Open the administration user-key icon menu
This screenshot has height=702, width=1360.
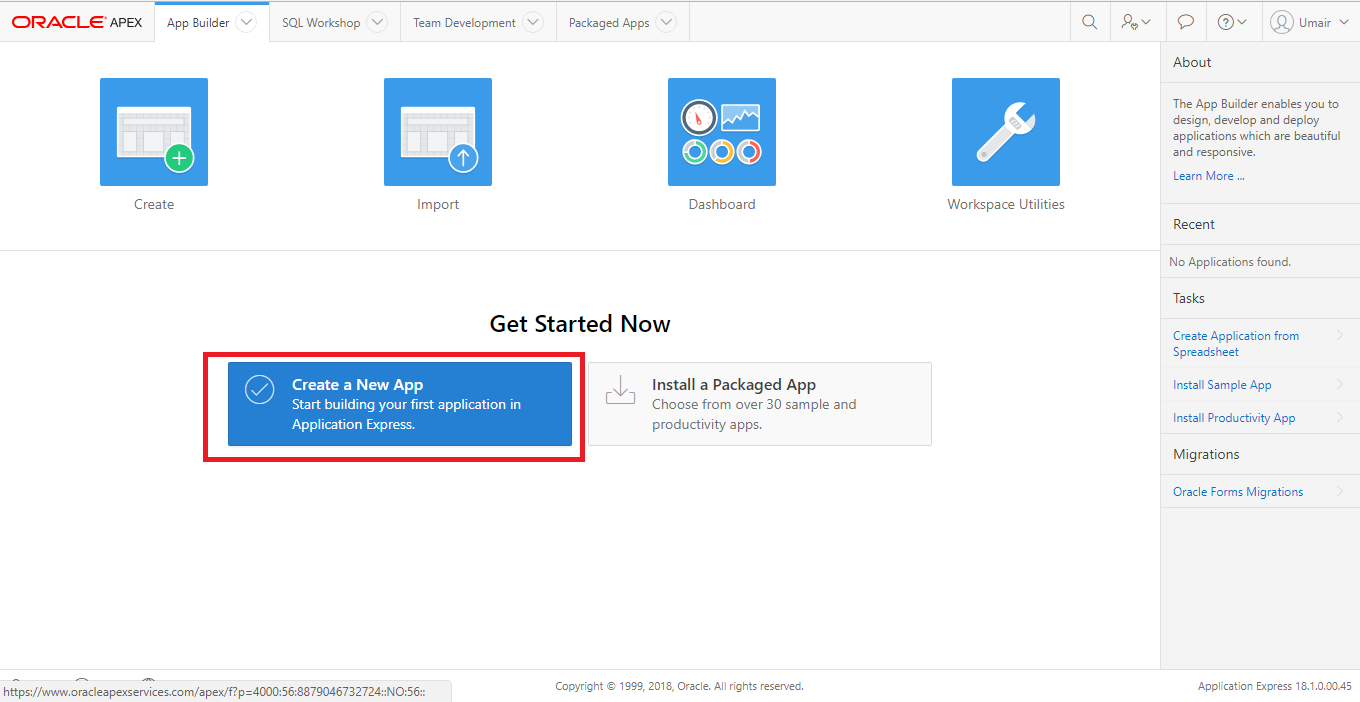tap(1136, 22)
